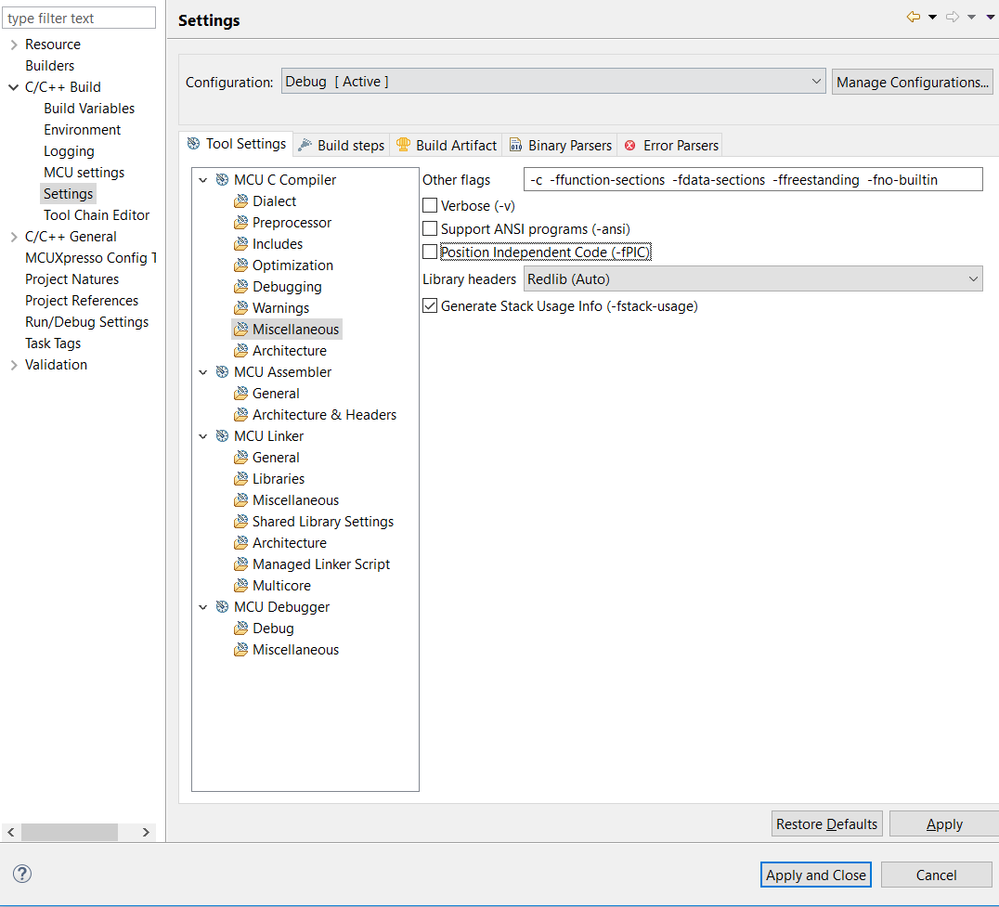This screenshot has width=999, height=907.
Task: Click the Apply button
Action: click(x=944, y=824)
